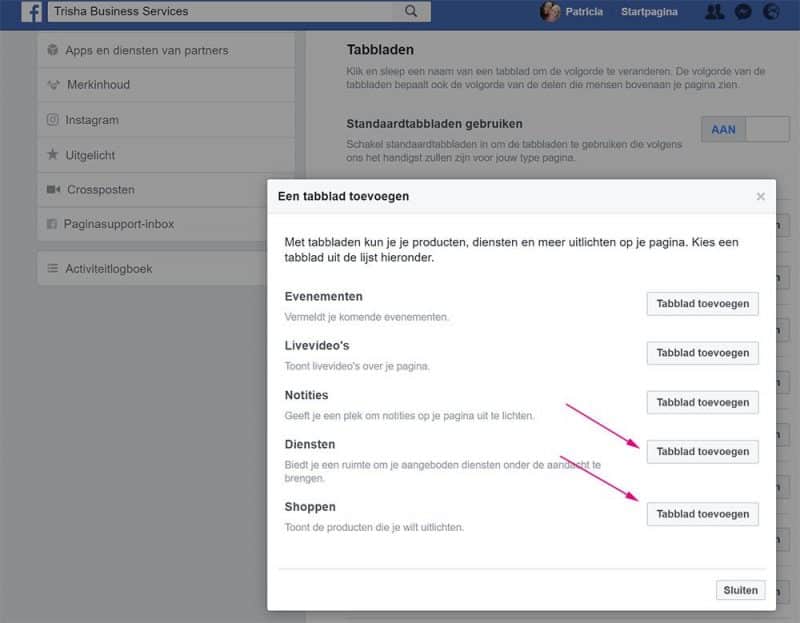The height and width of the screenshot is (623, 800).
Task: Toggle Standaardtabbladen gebruiken AAN switch
Action: point(745,129)
